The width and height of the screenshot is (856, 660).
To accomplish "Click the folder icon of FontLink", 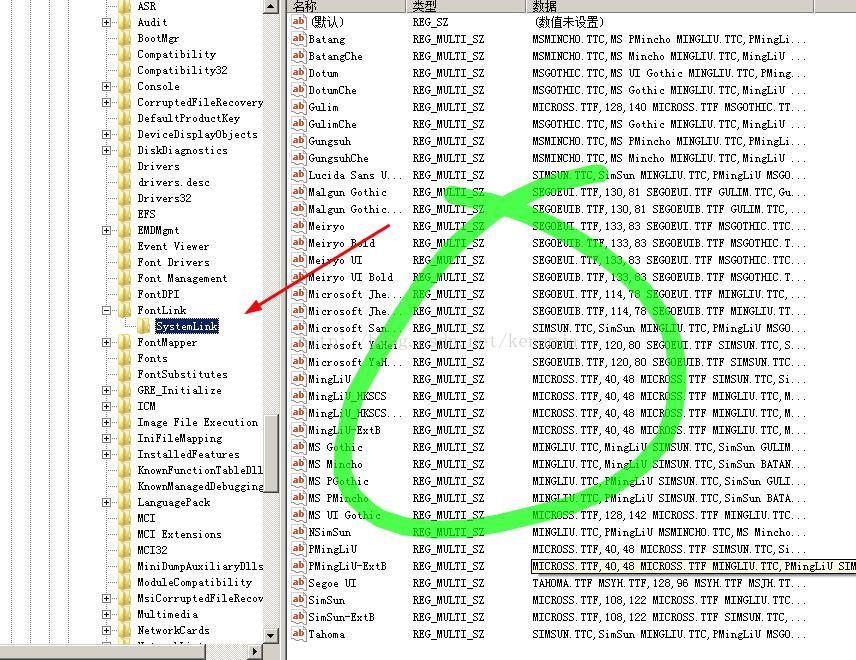I will tap(125, 311).
